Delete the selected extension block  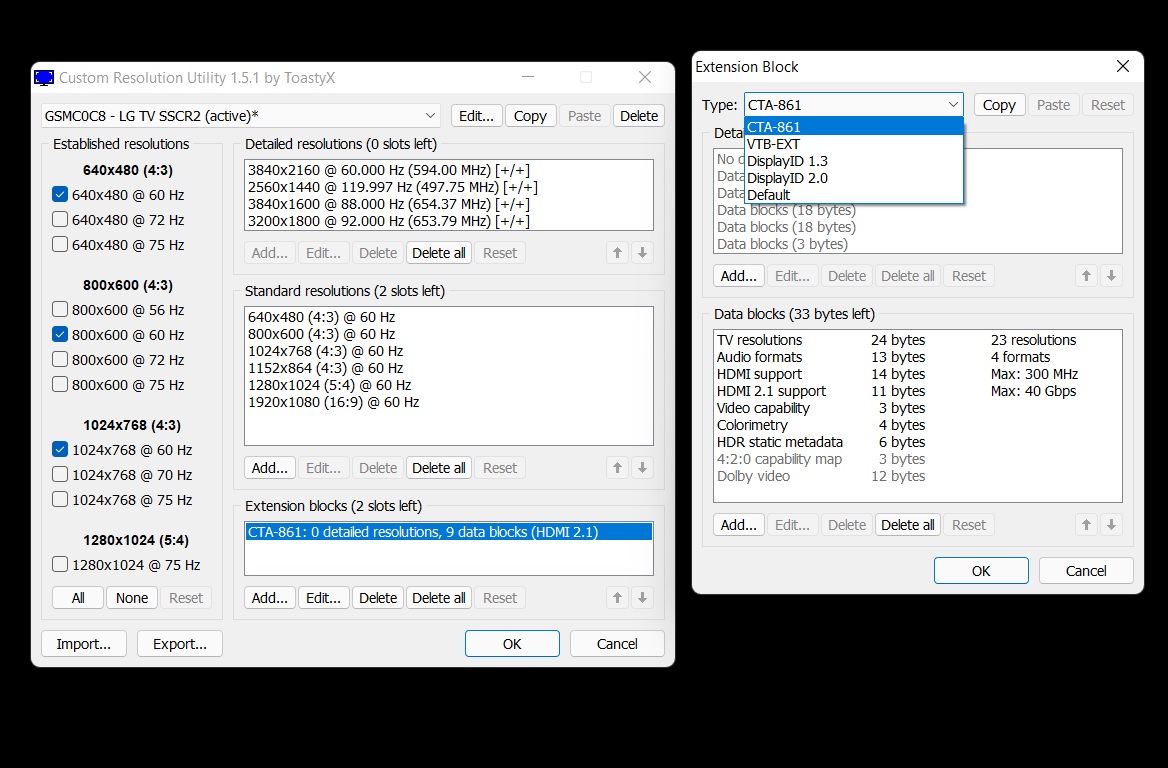(x=378, y=597)
